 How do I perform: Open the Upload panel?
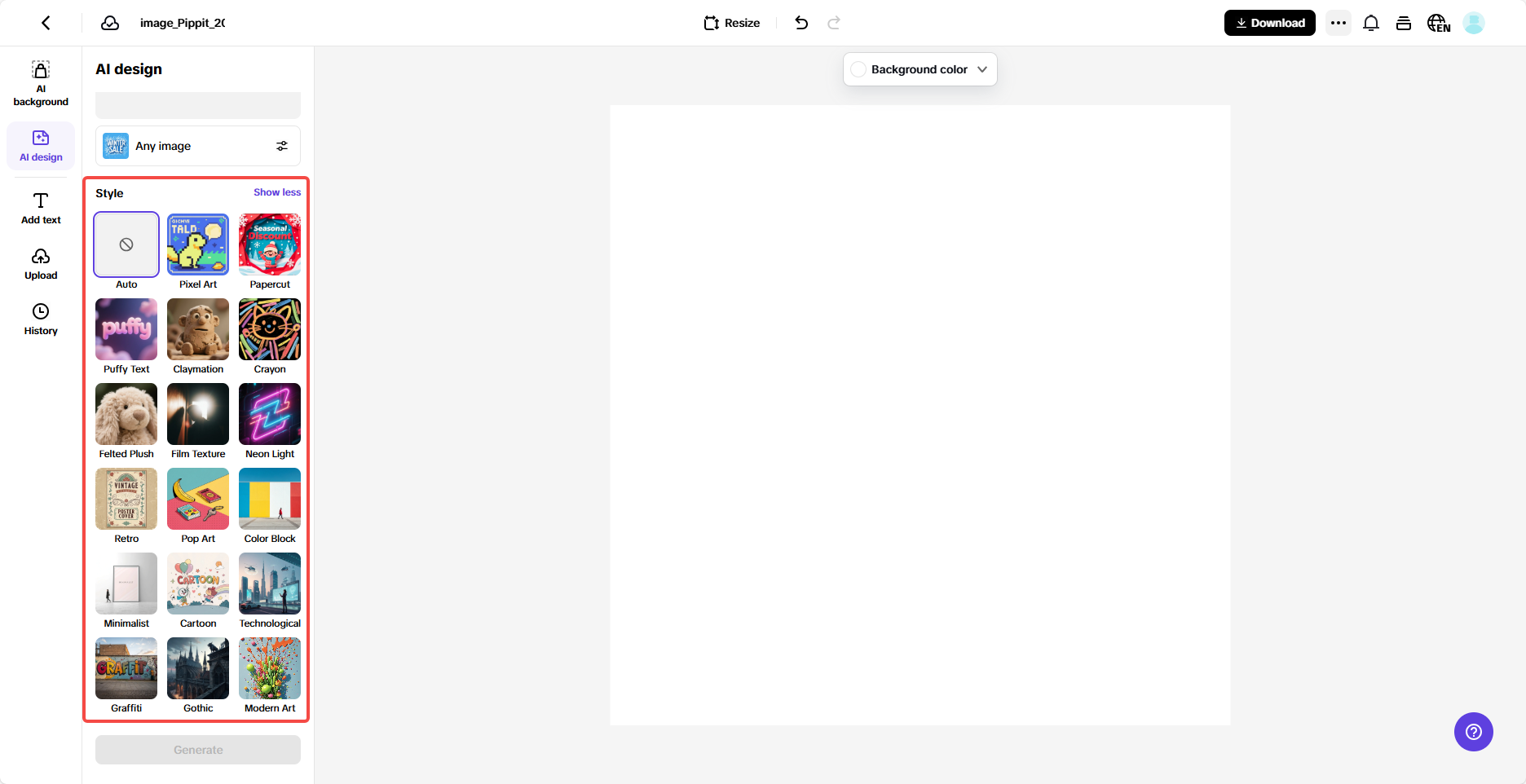tap(41, 264)
